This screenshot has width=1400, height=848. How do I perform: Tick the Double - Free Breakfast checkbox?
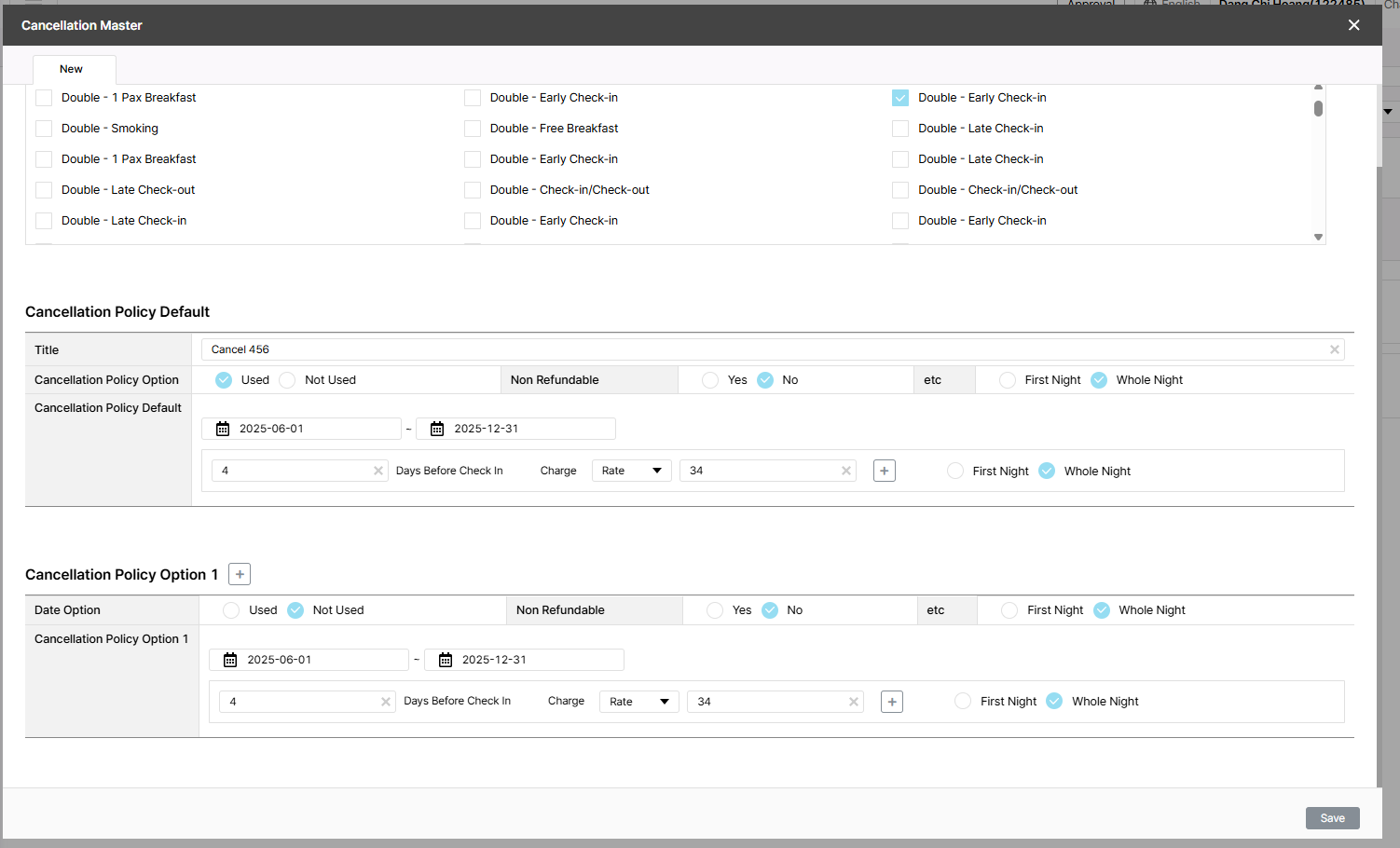[x=473, y=129]
